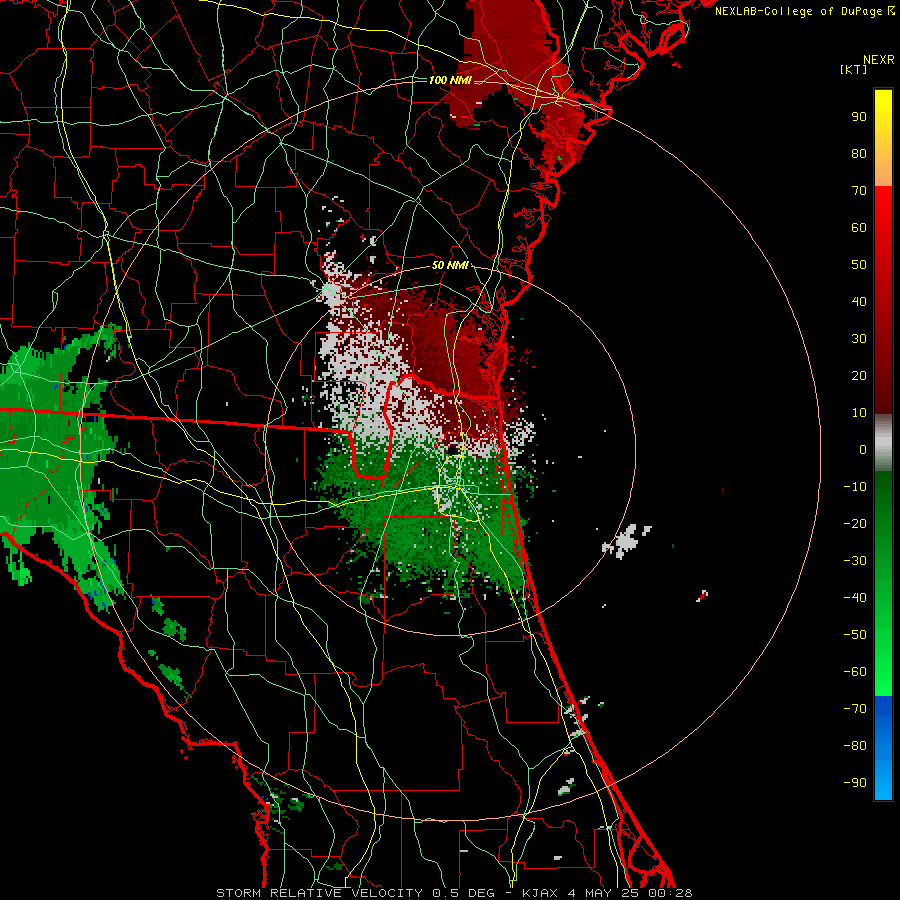Select the positive 10 knot scale value
The height and width of the screenshot is (900, 900).
tap(859, 413)
